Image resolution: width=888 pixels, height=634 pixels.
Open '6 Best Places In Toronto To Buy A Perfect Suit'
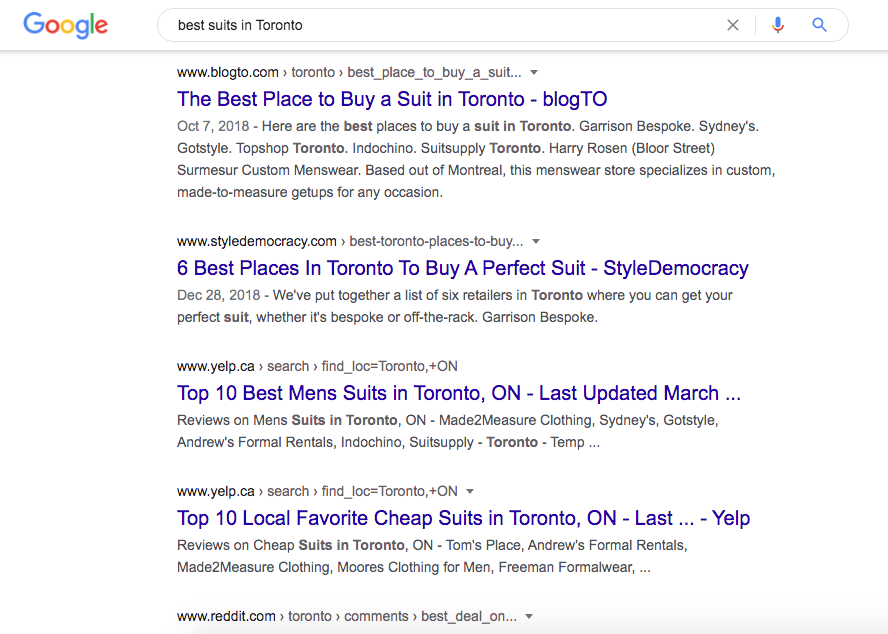[463, 268]
